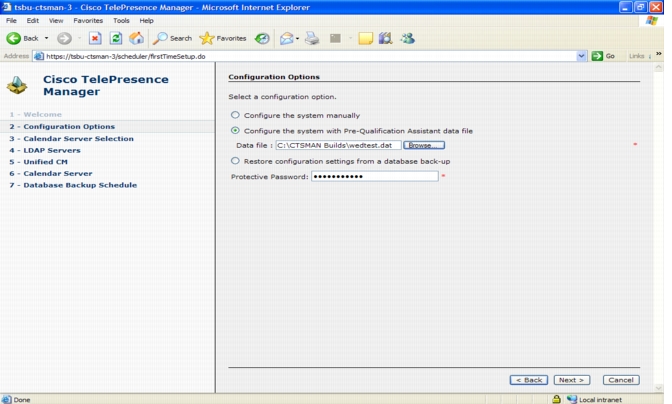
Task: Click the Browse... button for data file
Action: (424, 145)
